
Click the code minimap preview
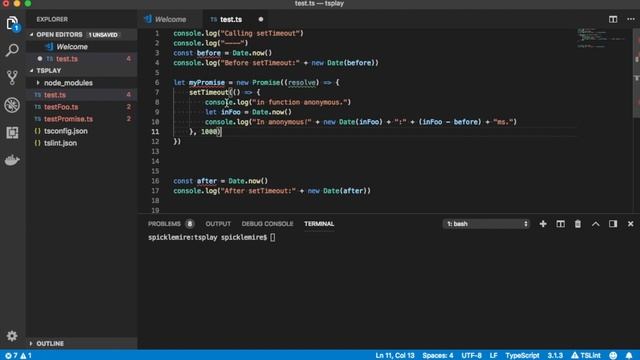pos(601,38)
